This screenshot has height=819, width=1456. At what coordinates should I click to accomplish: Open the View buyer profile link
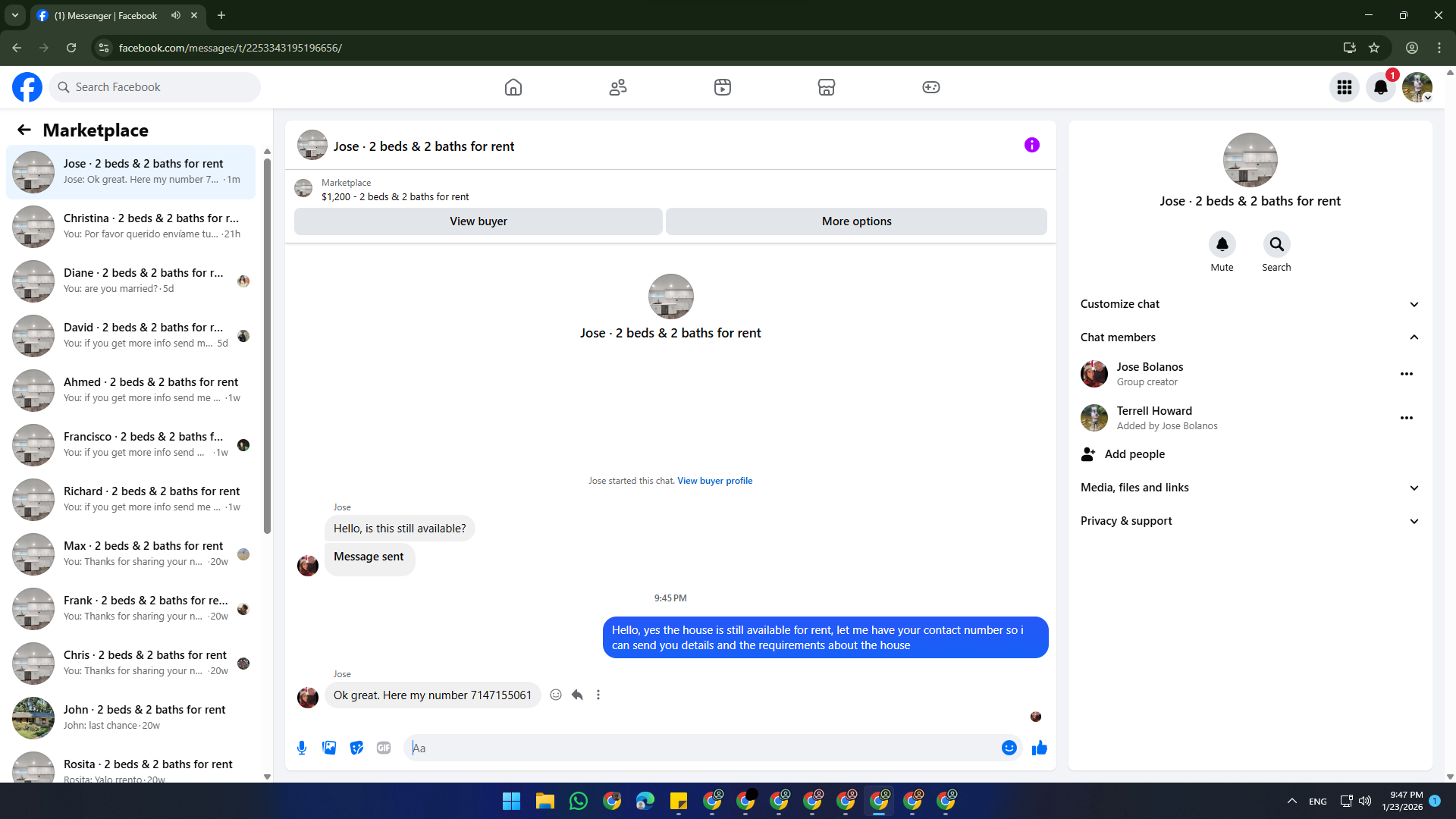click(x=714, y=481)
